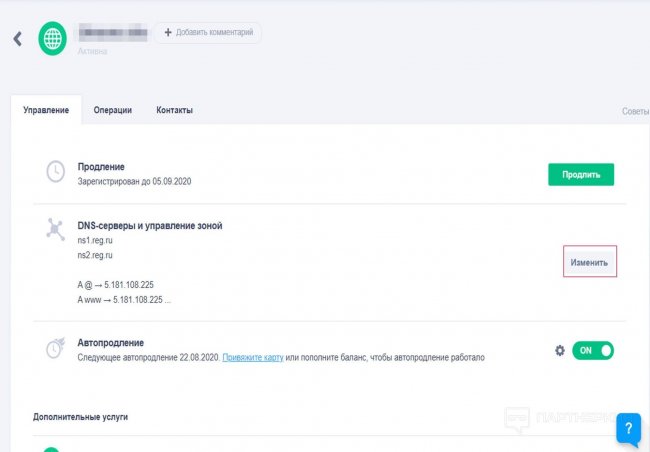The image size is (650, 452).
Task: Expand the DNS records list at the ellipsis
Action: point(168,299)
